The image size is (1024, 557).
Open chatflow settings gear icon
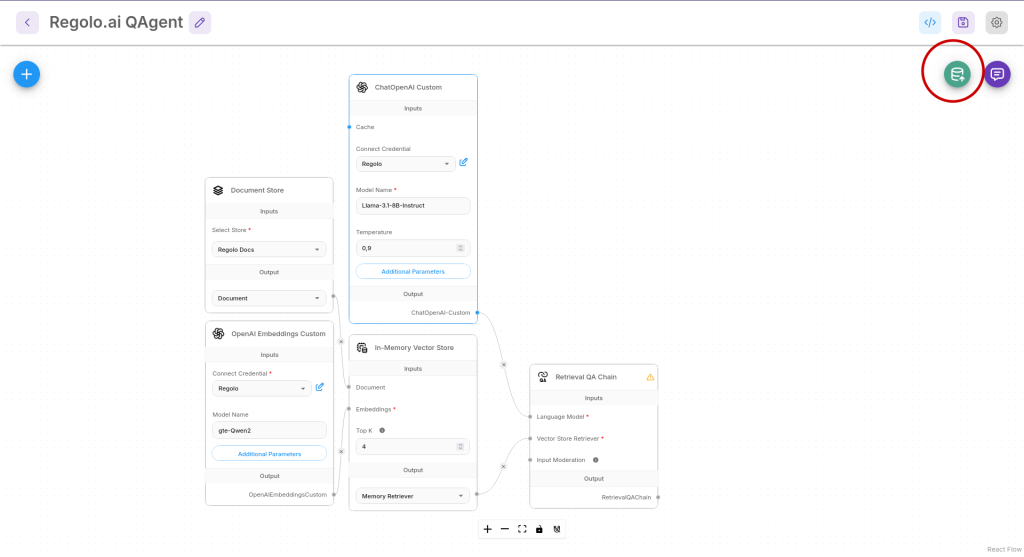tap(997, 22)
